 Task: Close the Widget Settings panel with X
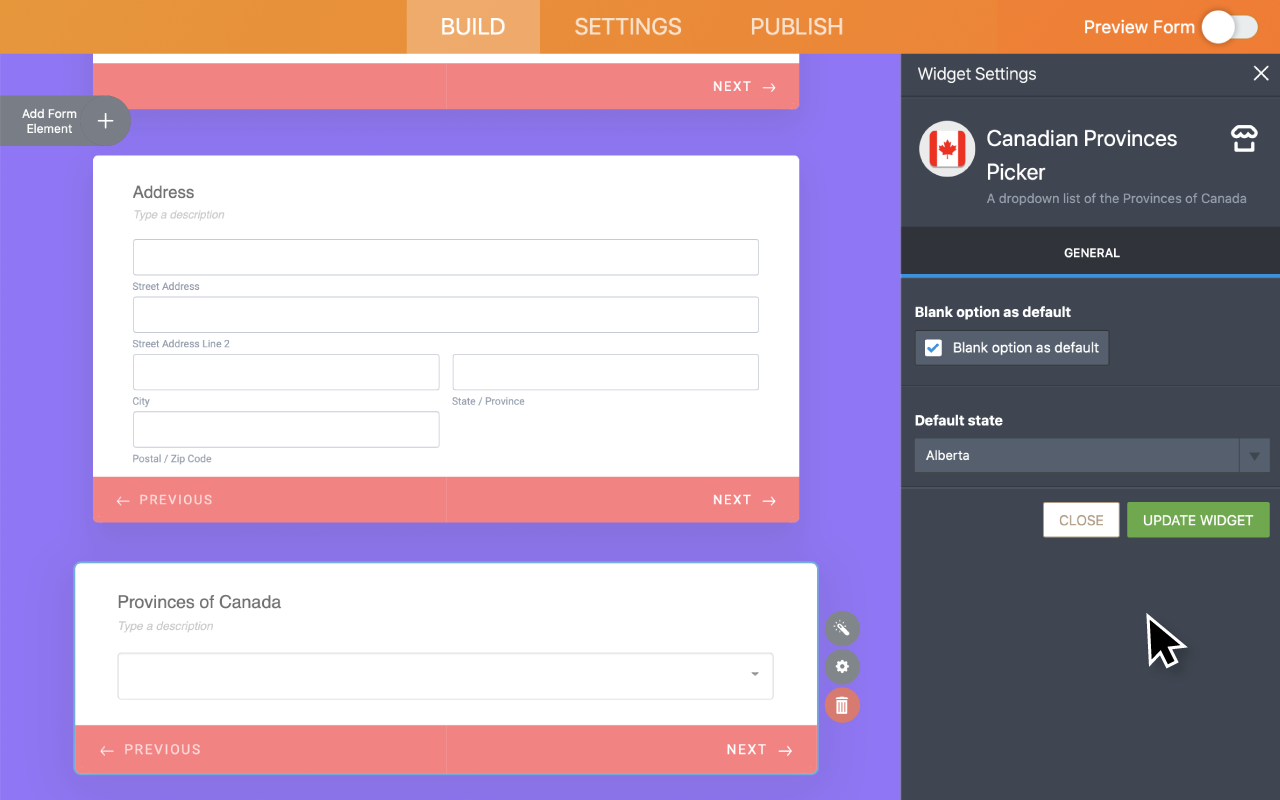(x=1261, y=73)
